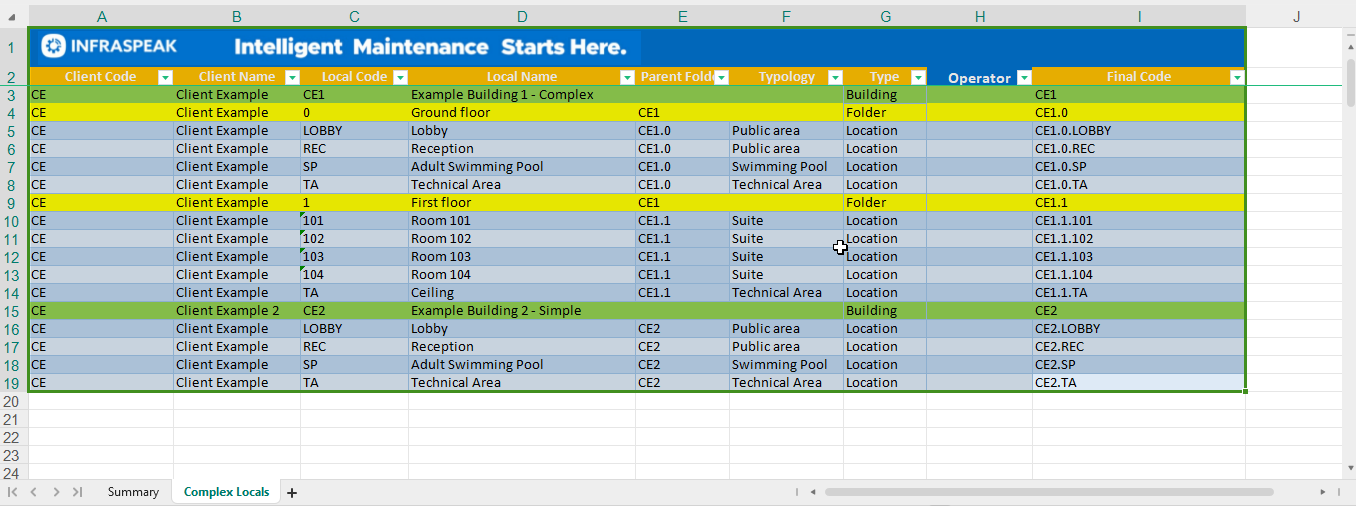
Task: Select 'Swimming Pool' typology in row 7
Action: click(786, 167)
